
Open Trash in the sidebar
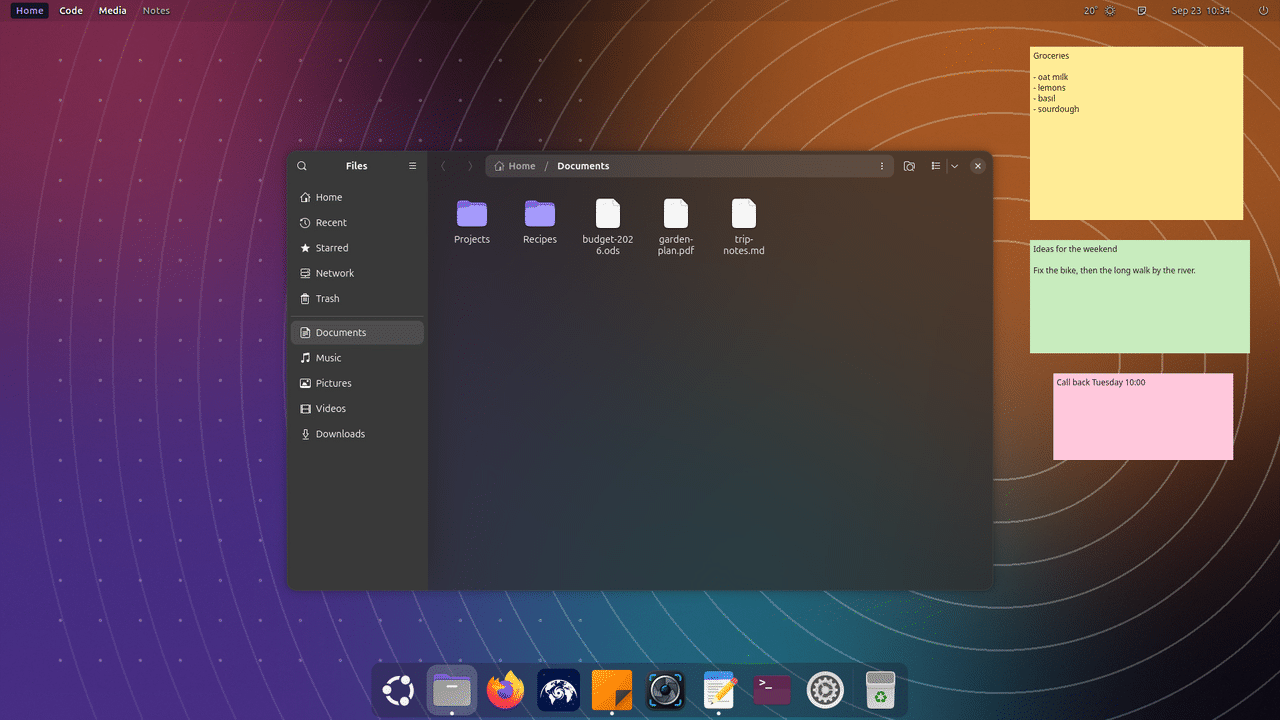357,298
